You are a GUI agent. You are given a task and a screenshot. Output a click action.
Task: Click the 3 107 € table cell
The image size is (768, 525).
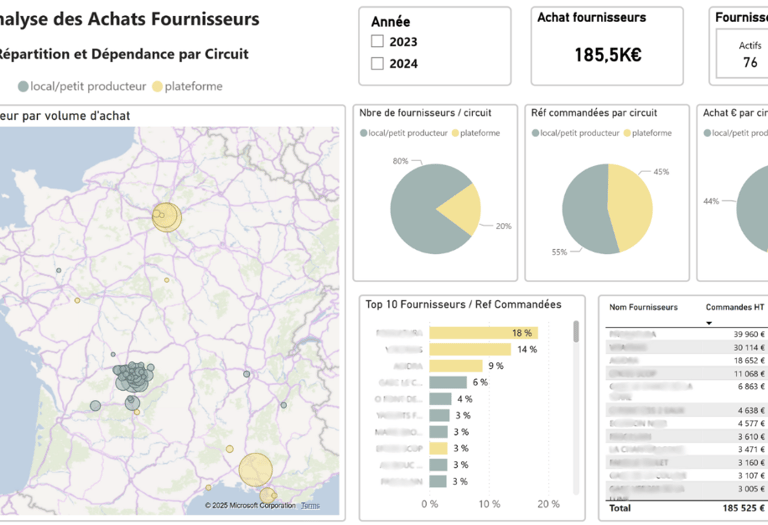click(x=751, y=476)
